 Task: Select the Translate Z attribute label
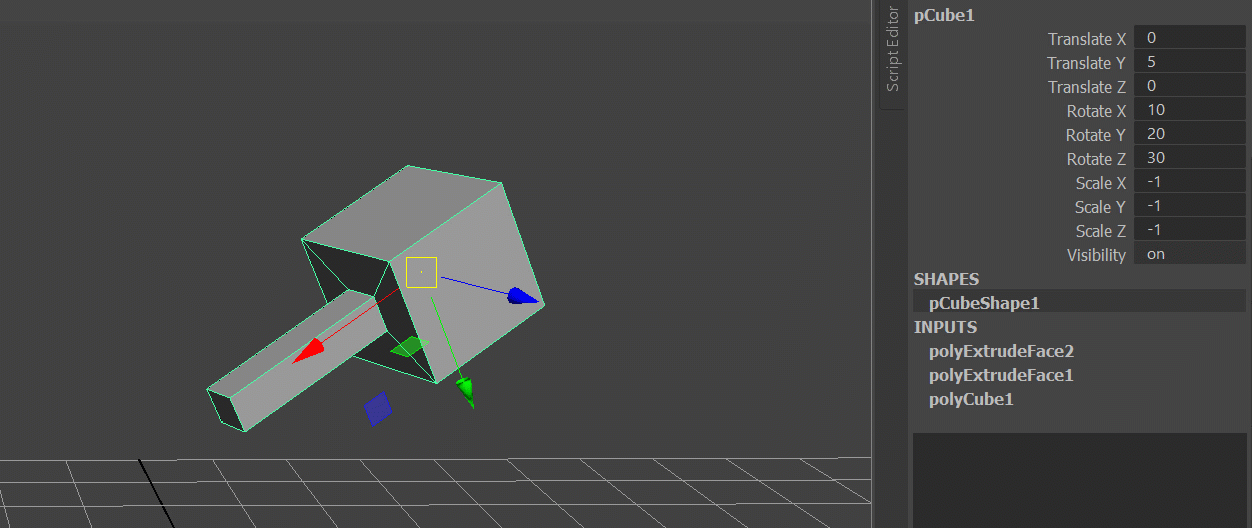1086,87
